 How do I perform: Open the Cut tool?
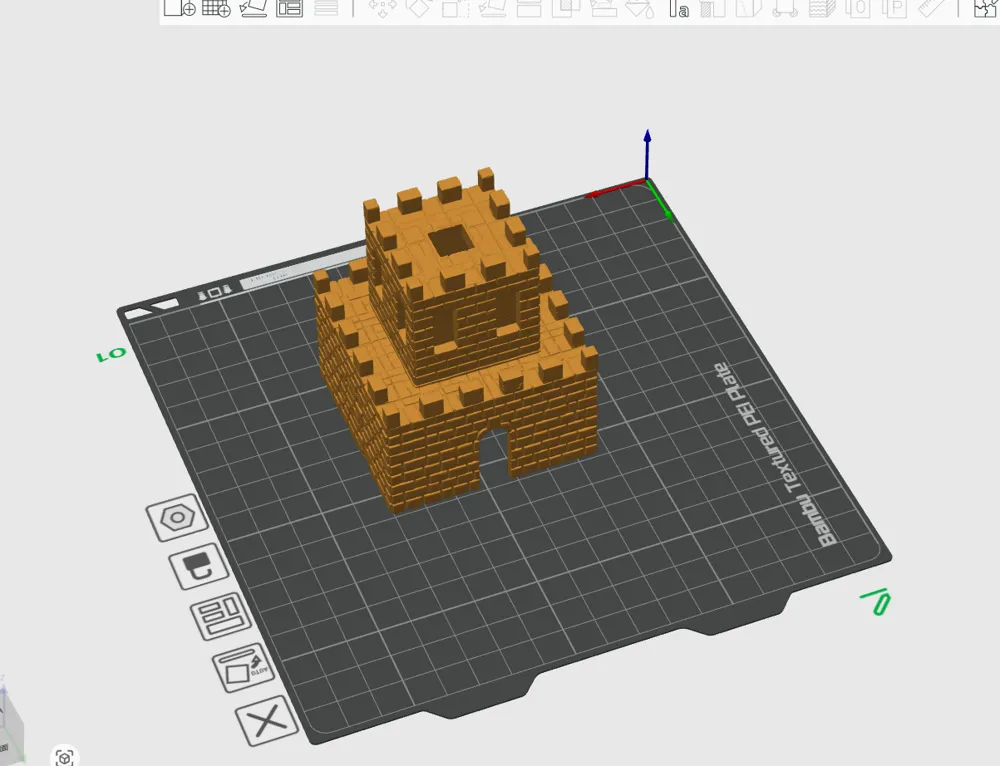[x=529, y=8]
